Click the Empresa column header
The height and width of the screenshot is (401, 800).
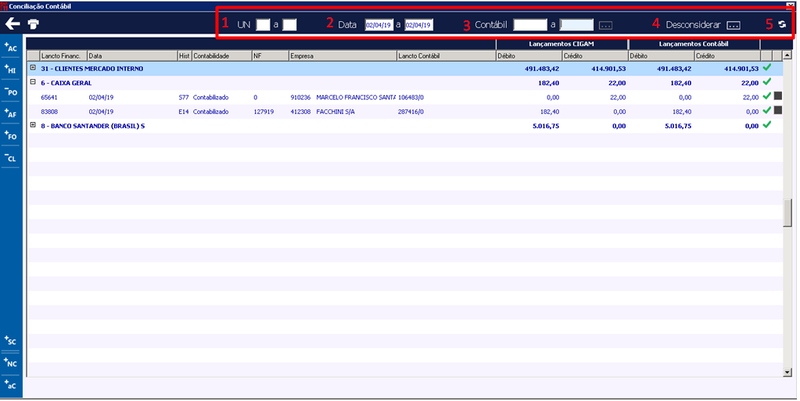[342, 56]
